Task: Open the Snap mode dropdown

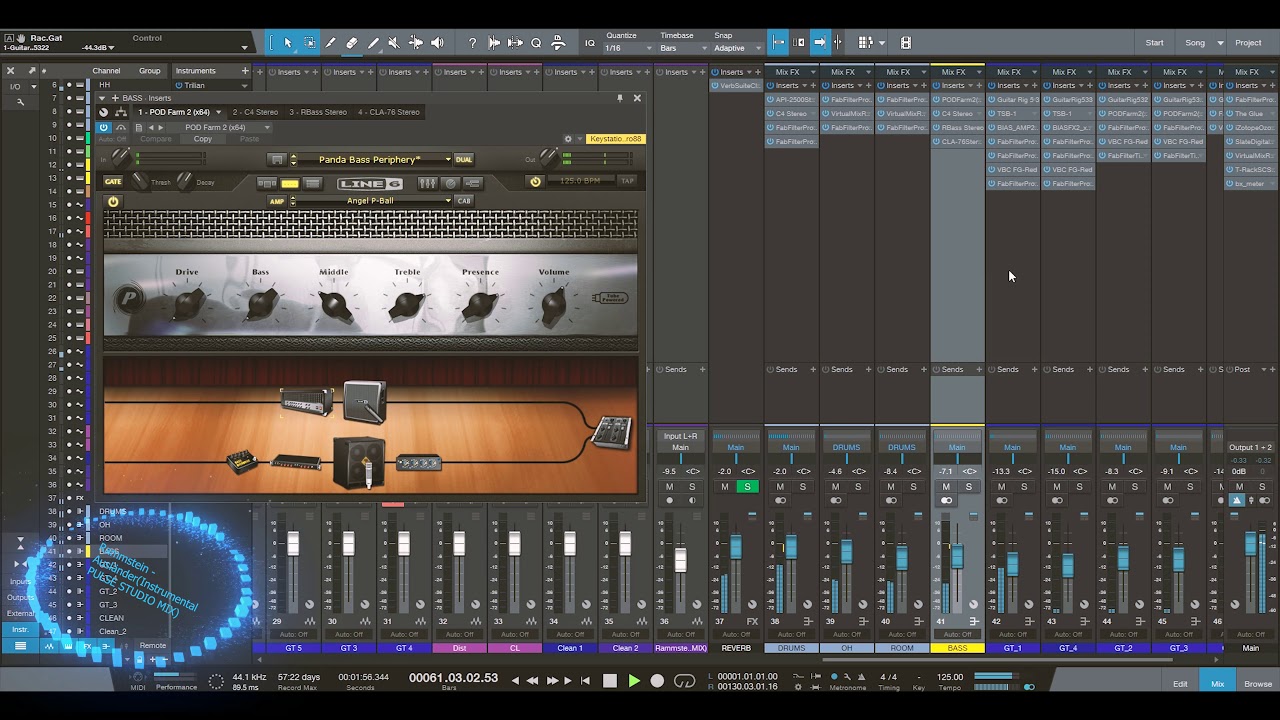Action: click(x=737, y=48)
